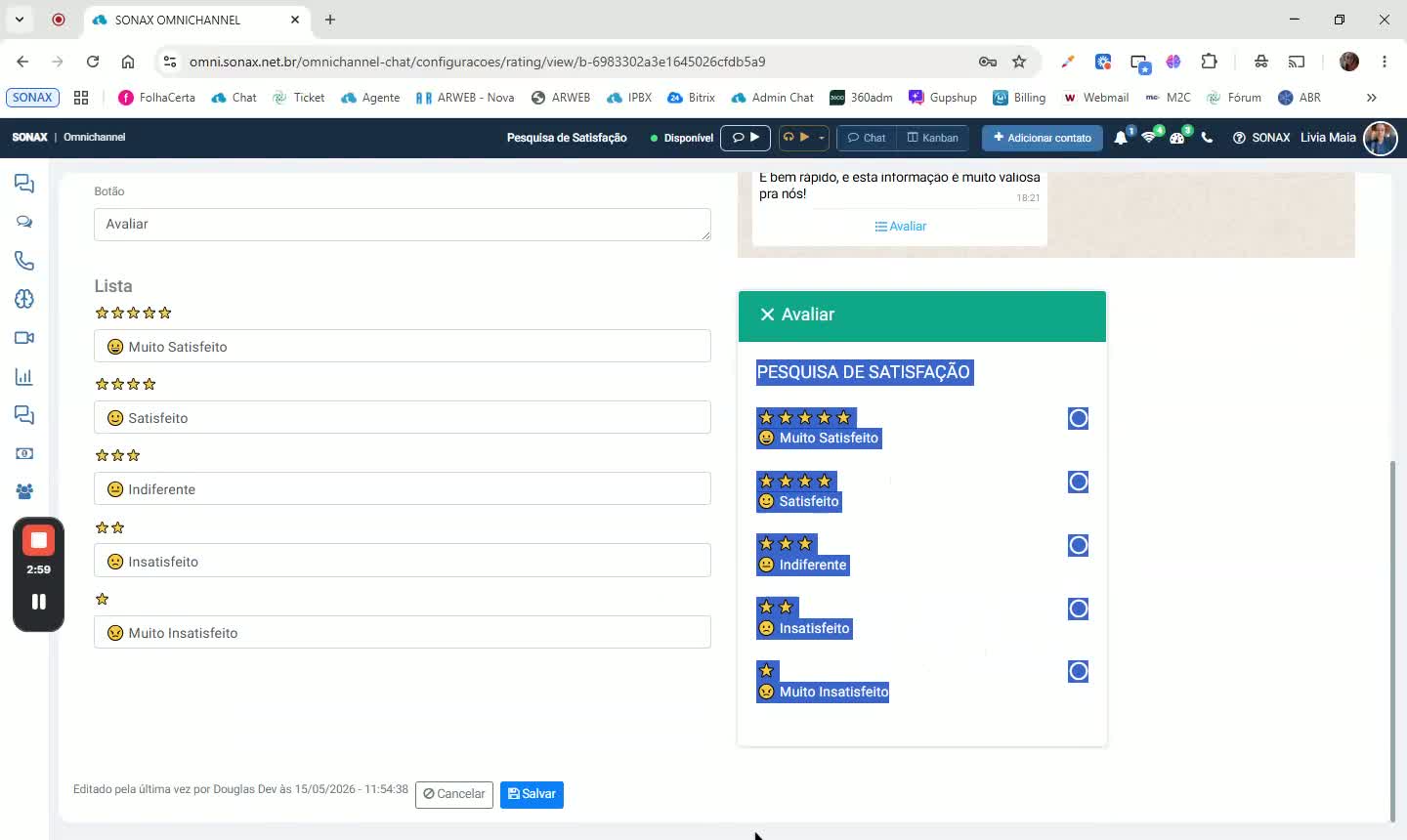Click the Satisfeito list input field
This screenshot has width=1407, height=840.
[x=403, y=417]
